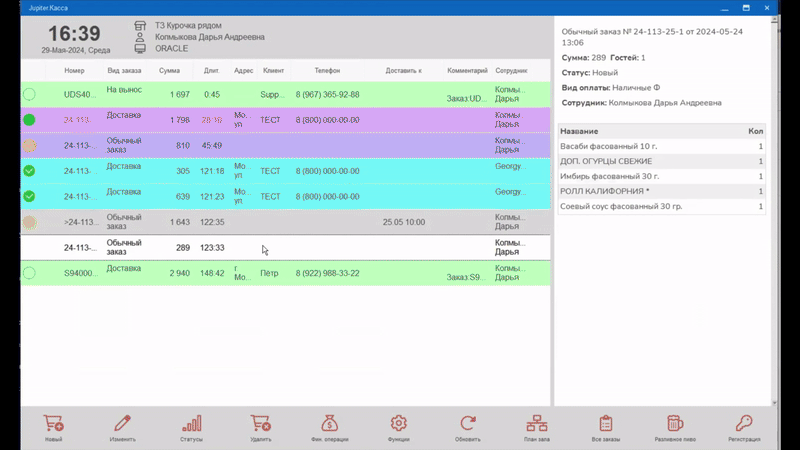800x450 pixels.
Task: Click client name Пётр
Action: coord(269,273)
